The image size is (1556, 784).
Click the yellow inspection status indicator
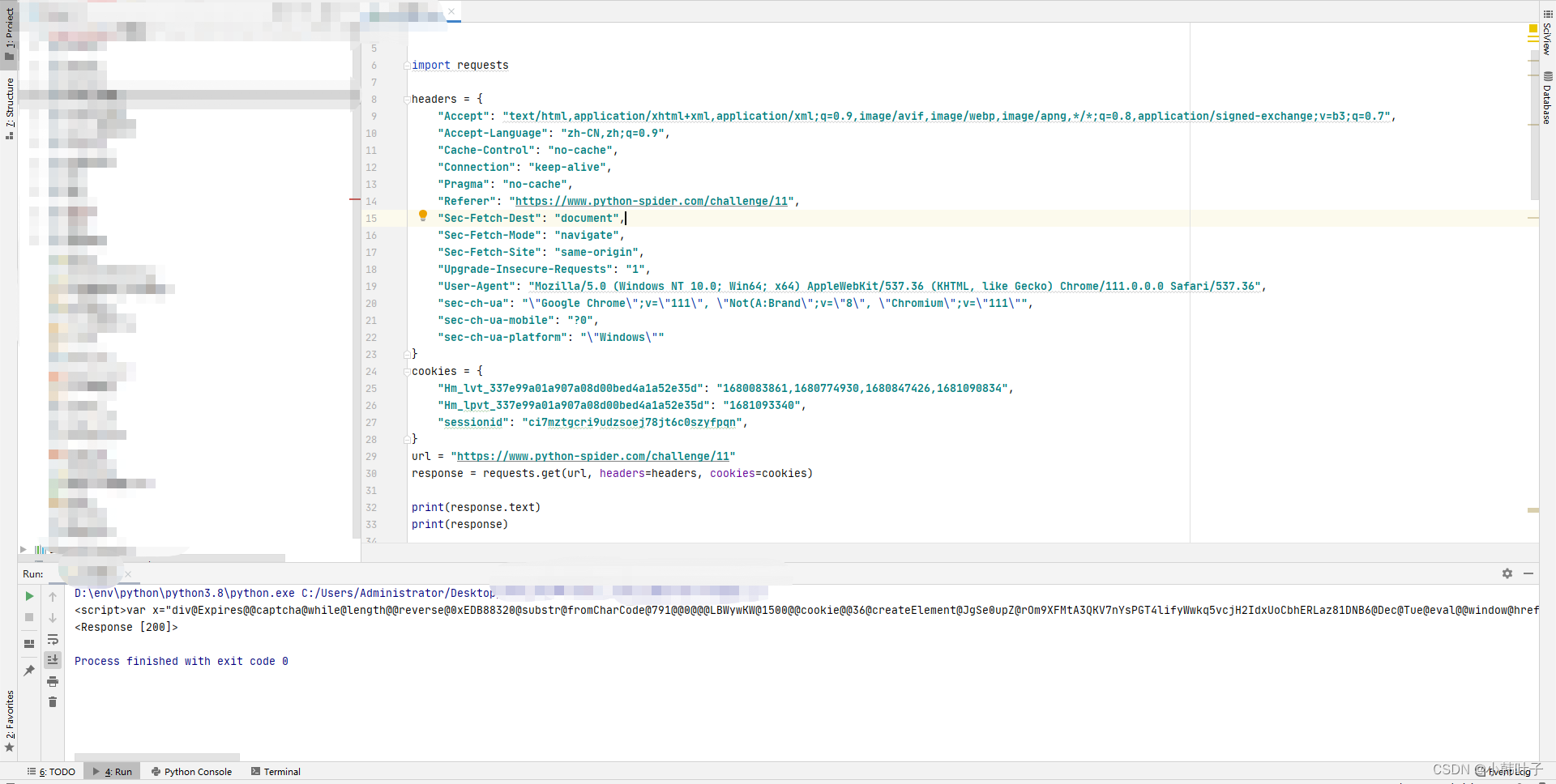1533,28
